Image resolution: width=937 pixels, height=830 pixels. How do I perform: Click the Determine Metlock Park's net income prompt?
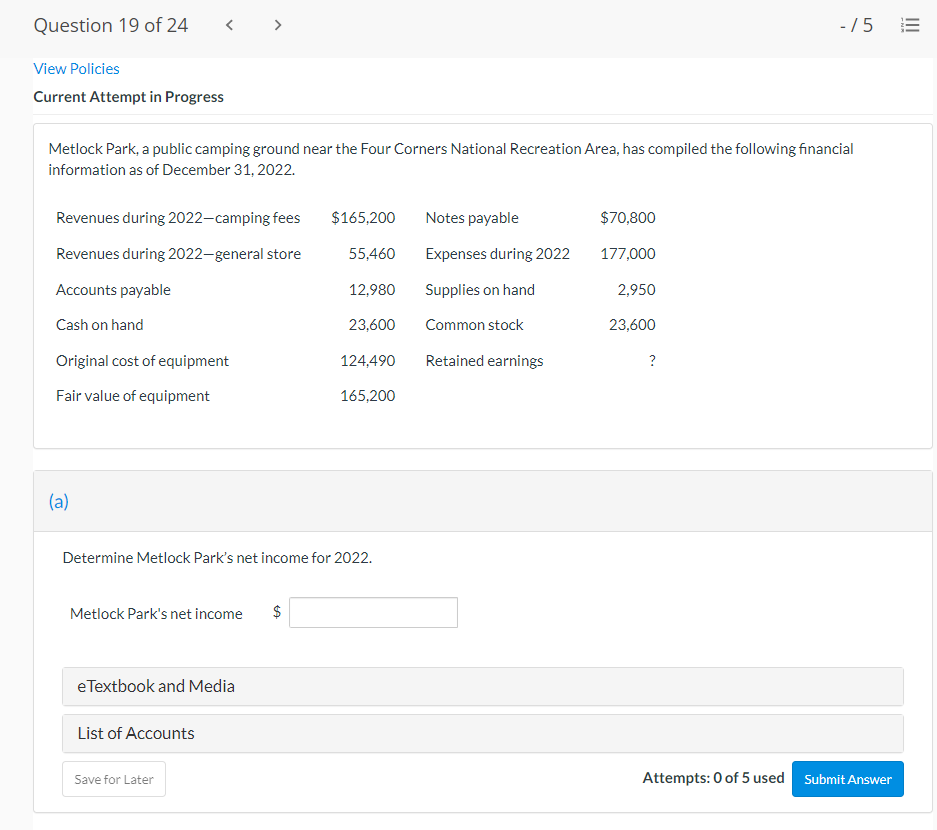coord(217,558)
